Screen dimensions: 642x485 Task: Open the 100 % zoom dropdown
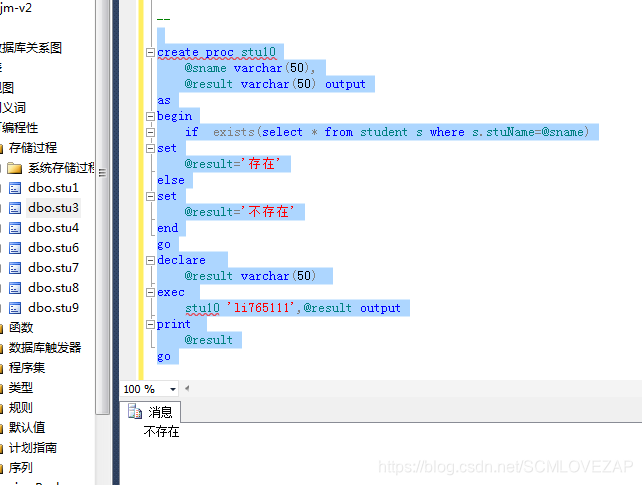tap(173, 389)
